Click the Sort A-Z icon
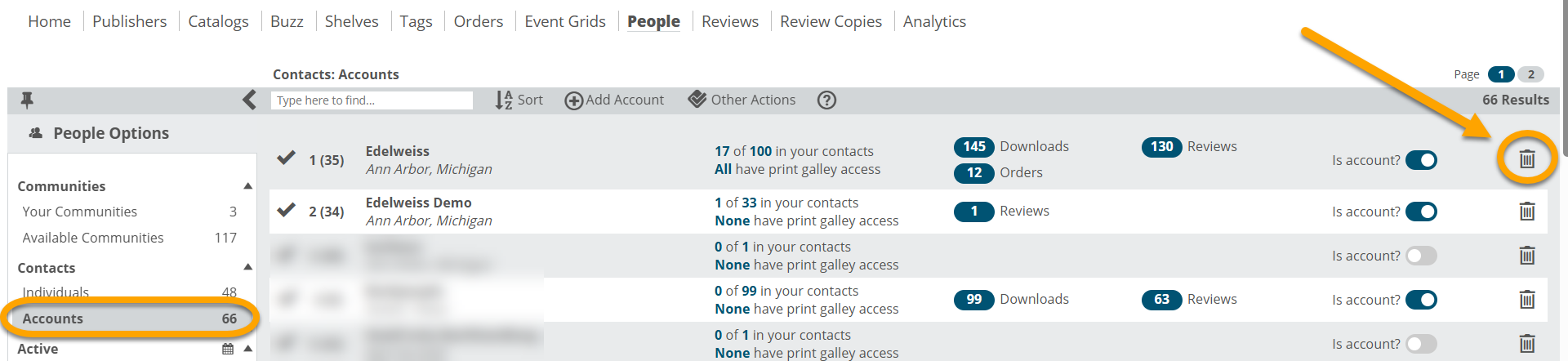 [504, 100]
